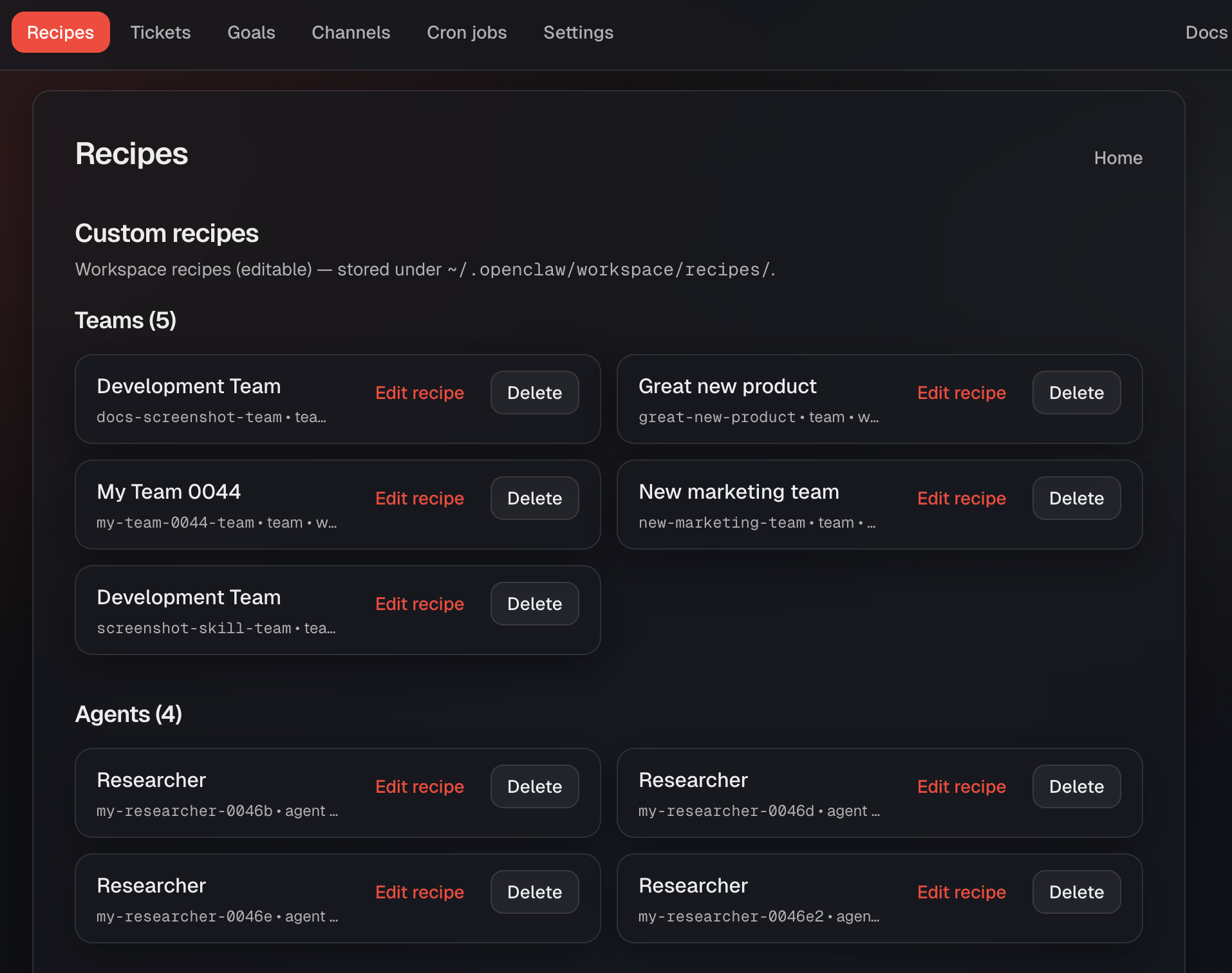
Task: Open the Goals section
Action: pyautogui.click(x=251, y=32)
